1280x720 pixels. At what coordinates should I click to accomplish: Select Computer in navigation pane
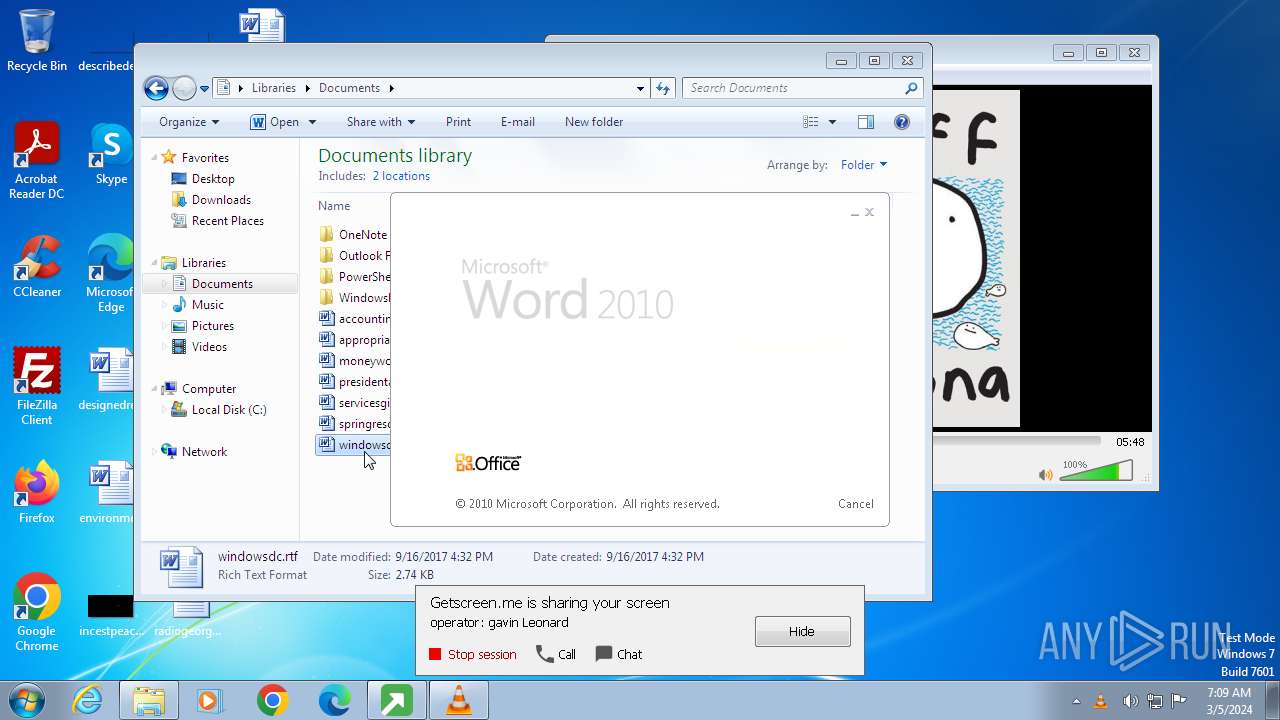(x=208, y=389)
